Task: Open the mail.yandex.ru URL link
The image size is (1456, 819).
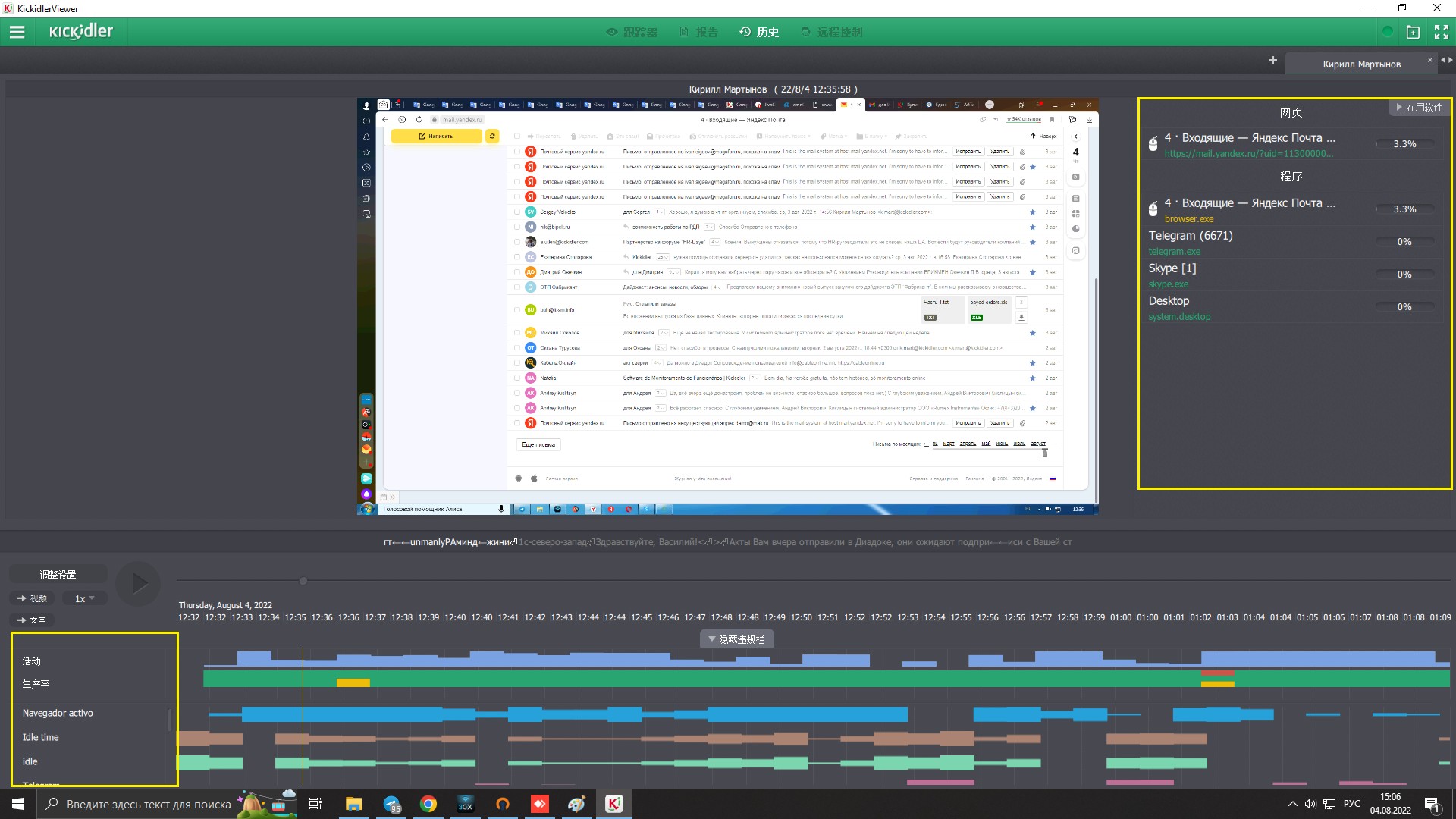Action: pyautogui.click(x=1248, y=153)
